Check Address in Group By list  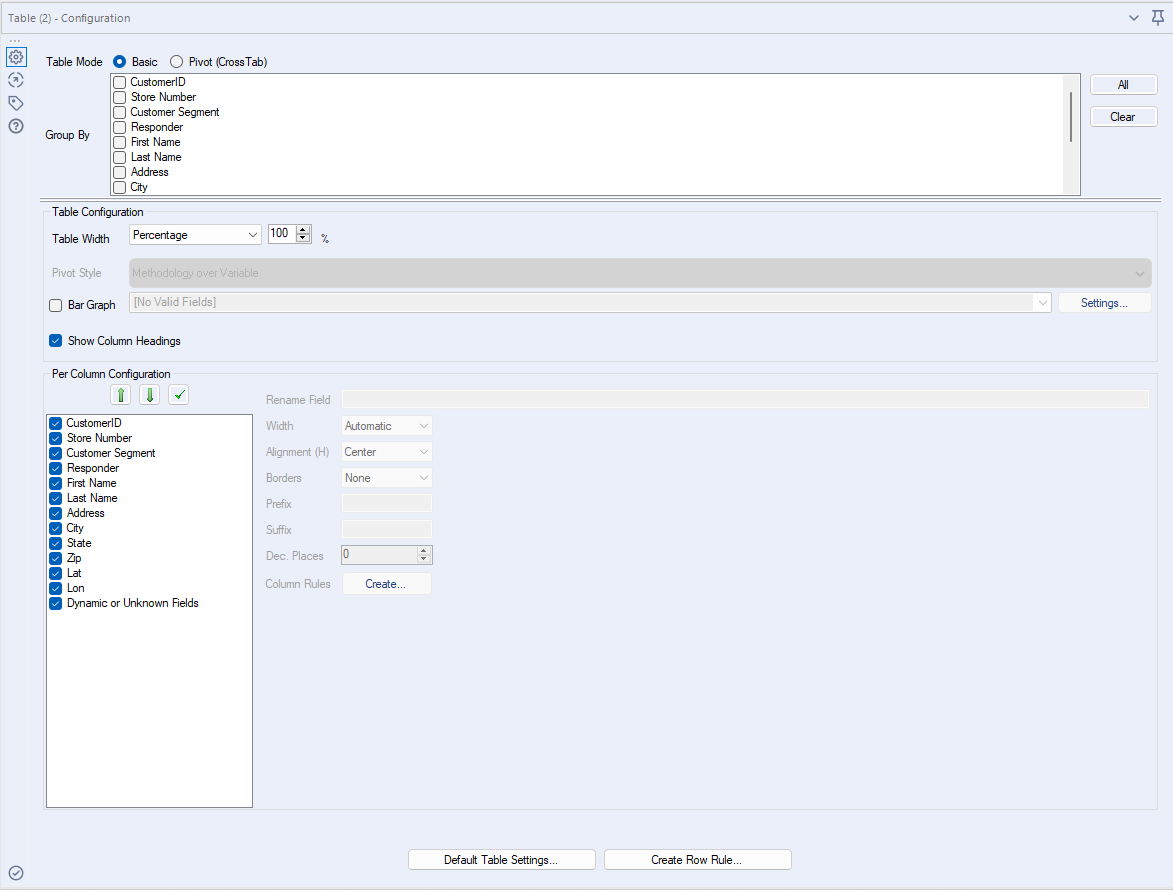(120, 172)
